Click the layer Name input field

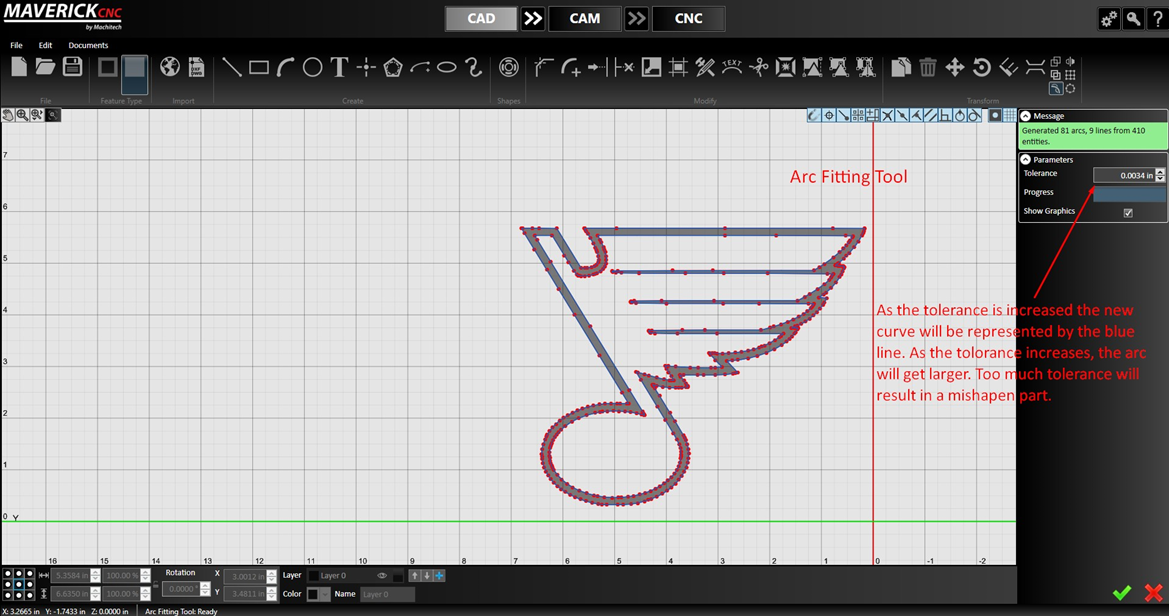point(387,594)
